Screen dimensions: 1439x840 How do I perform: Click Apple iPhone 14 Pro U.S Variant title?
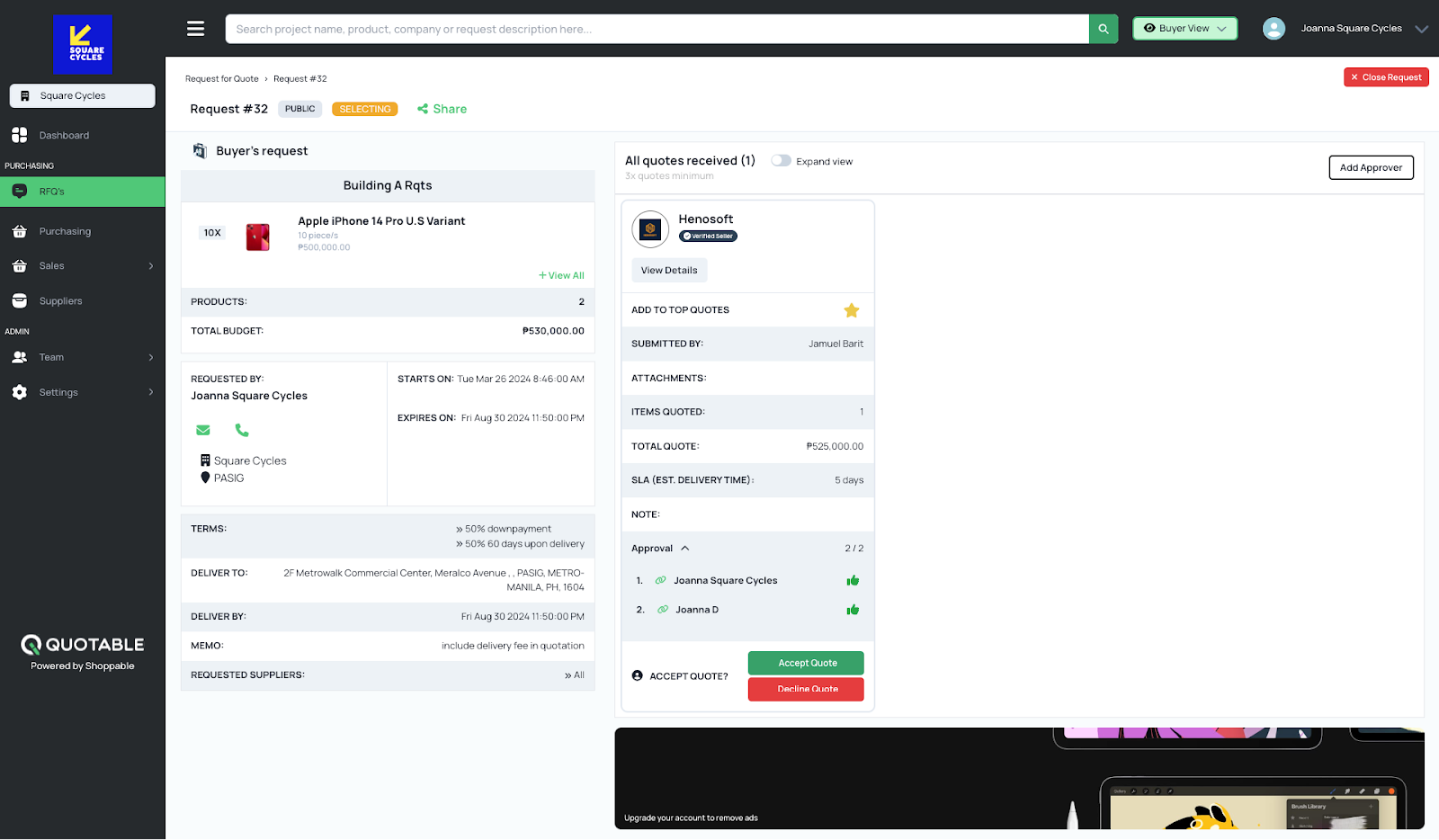(x=381, y=221)
